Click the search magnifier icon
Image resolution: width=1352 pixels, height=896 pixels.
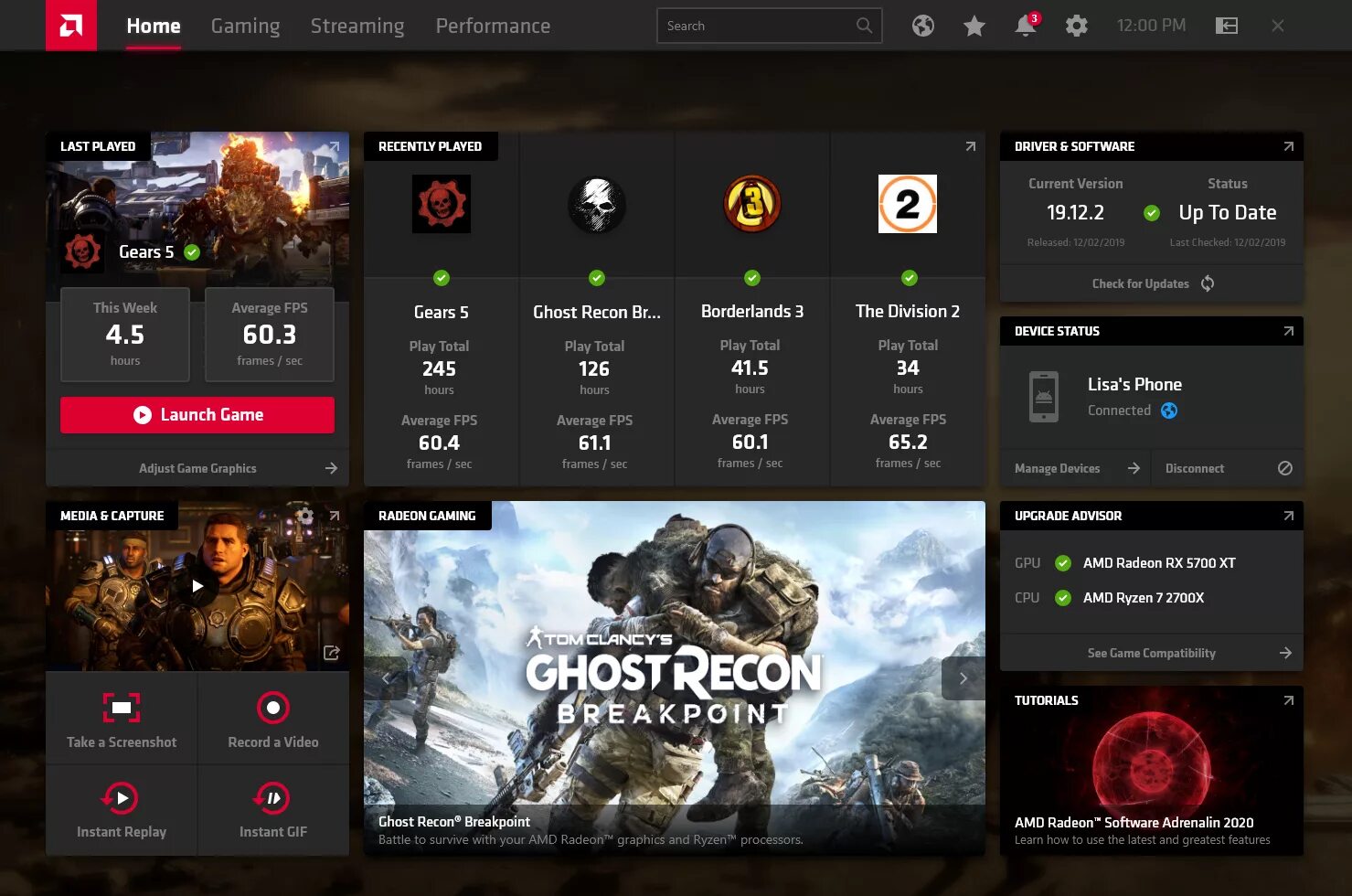864,26
